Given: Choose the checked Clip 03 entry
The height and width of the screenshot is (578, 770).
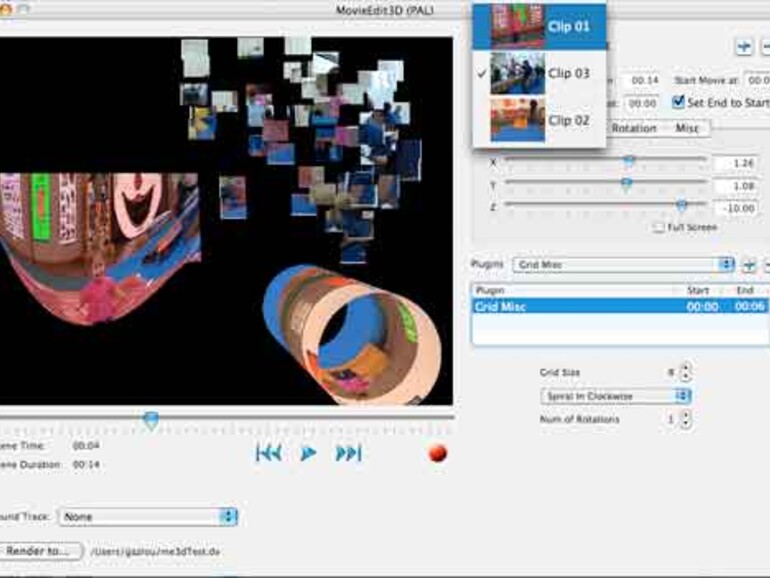Looking at the screenshot, I should point(539,73).
